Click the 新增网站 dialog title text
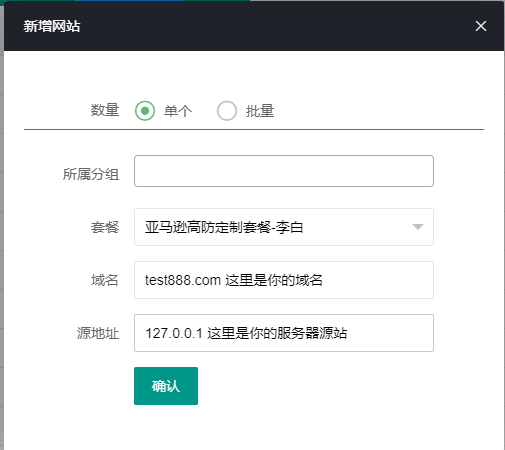 click(x=52, y=26)
